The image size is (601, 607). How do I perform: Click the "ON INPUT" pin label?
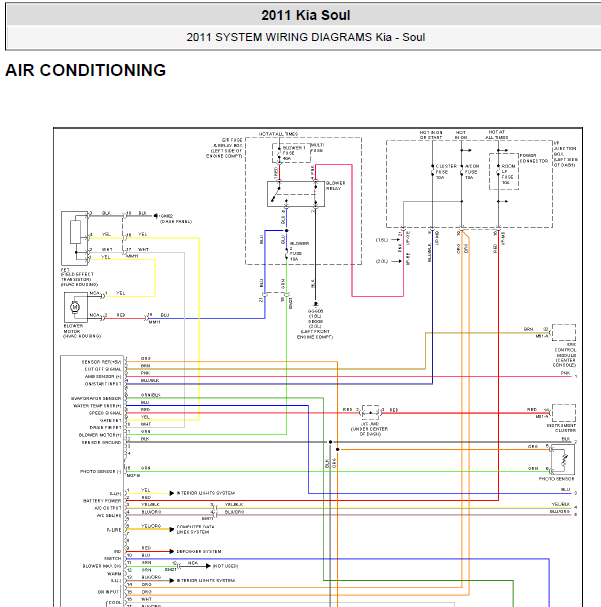108,592
